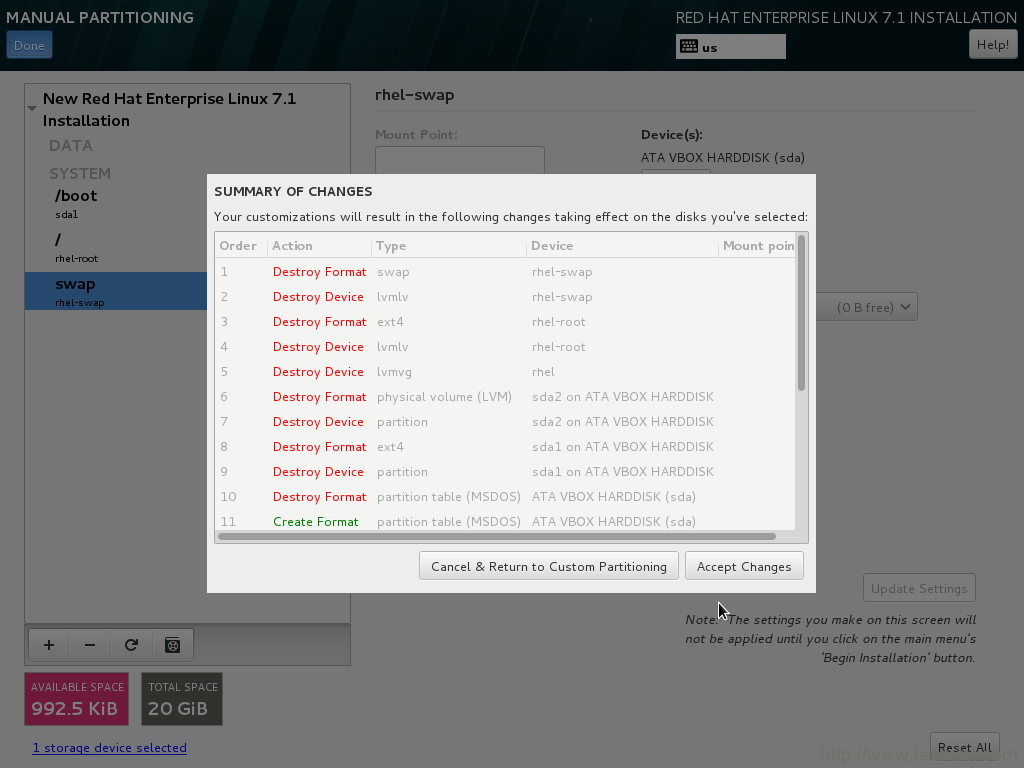1024x768 pixels.
Task: Click the Device column header
Action: coord(622,246)
